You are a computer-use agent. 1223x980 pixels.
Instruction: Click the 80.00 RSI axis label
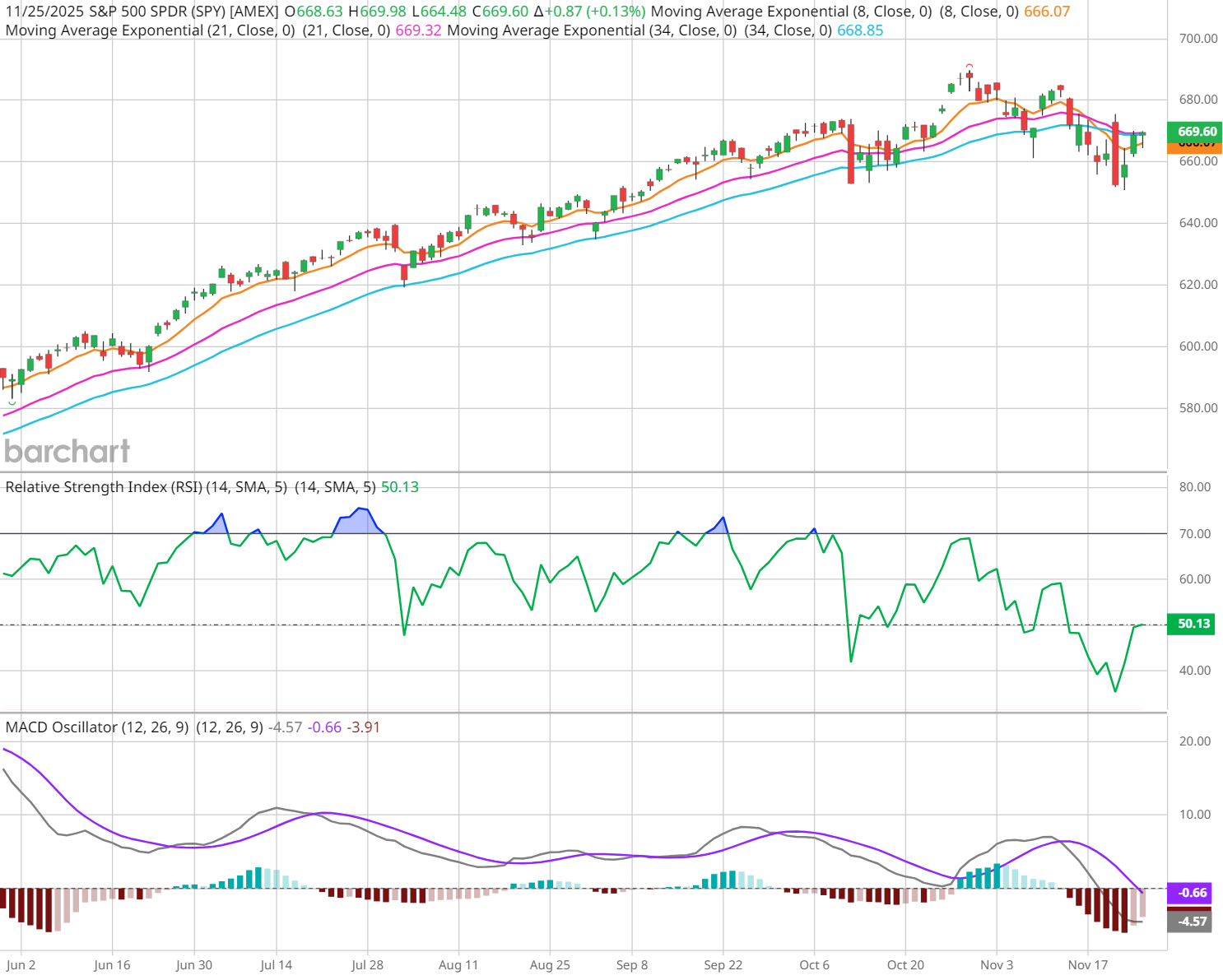[x=1195, y=487]
